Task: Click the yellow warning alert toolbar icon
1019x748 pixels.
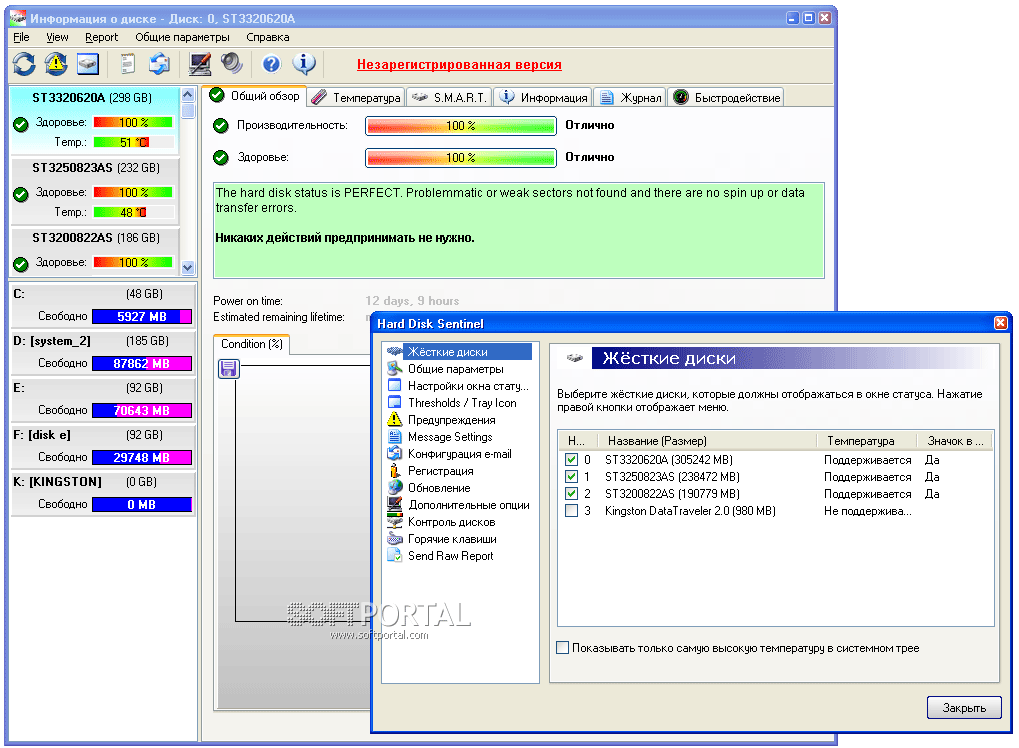Action: tap(56, 64)
